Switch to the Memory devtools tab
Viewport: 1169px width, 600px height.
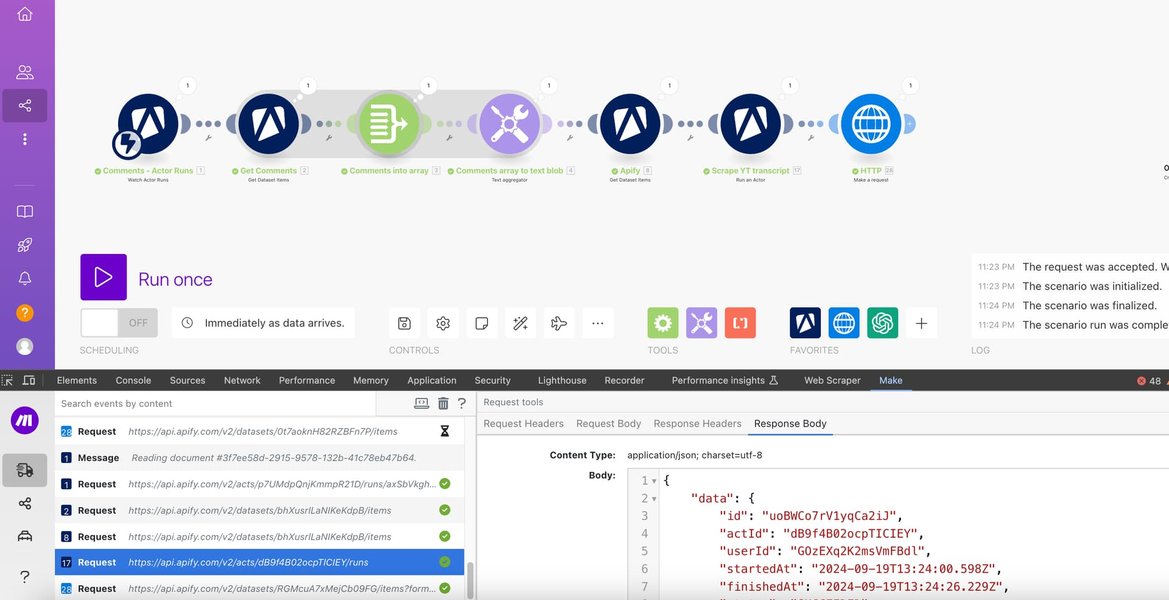pos(371,380)
